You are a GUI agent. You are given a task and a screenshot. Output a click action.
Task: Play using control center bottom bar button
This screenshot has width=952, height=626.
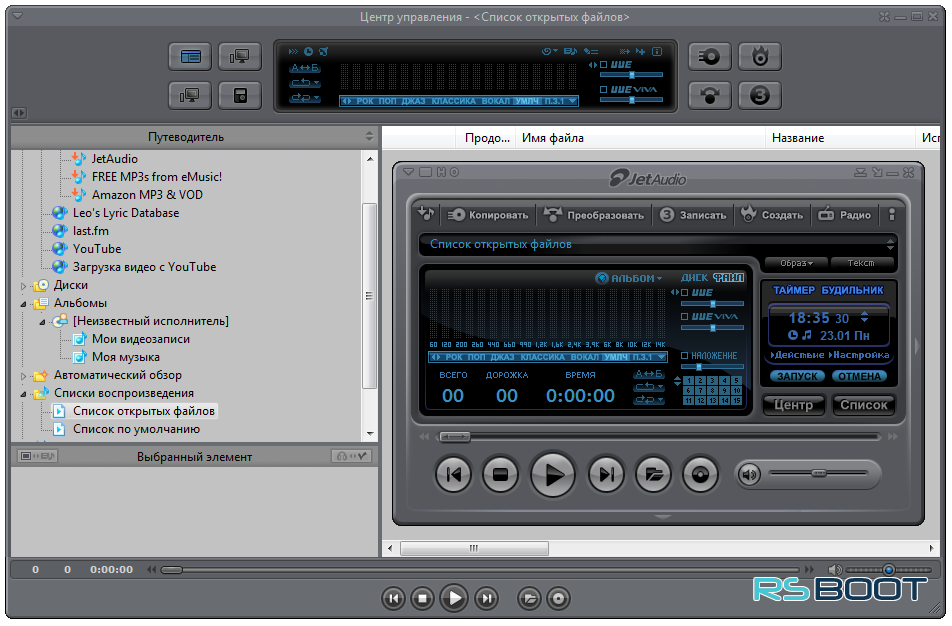click(x=454, y=599)
